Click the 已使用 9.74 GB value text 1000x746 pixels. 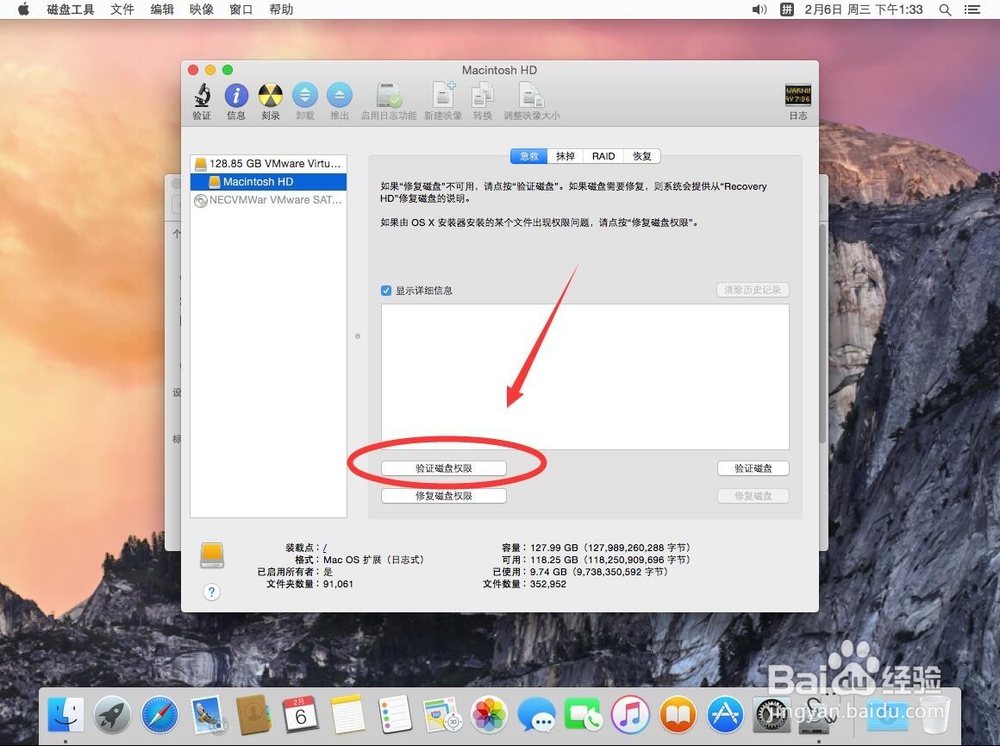click(599, 572)
